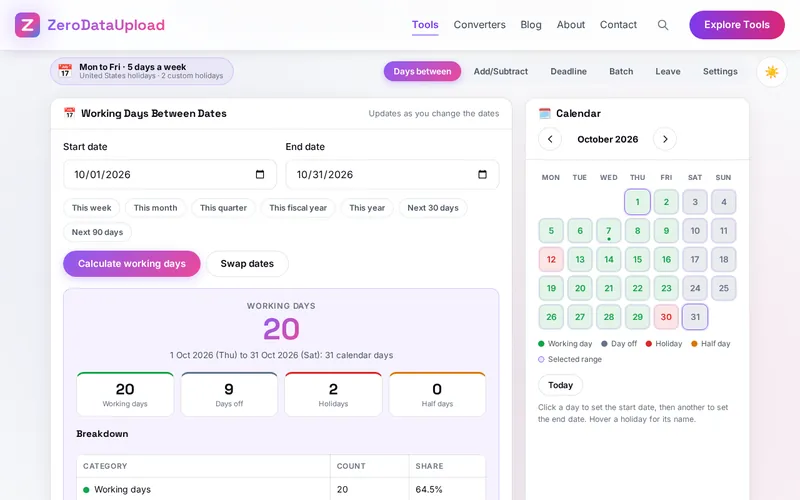Toggle the sun theme switch icon
The height and width of the screenshot is (500, 800).
(771, 72)
